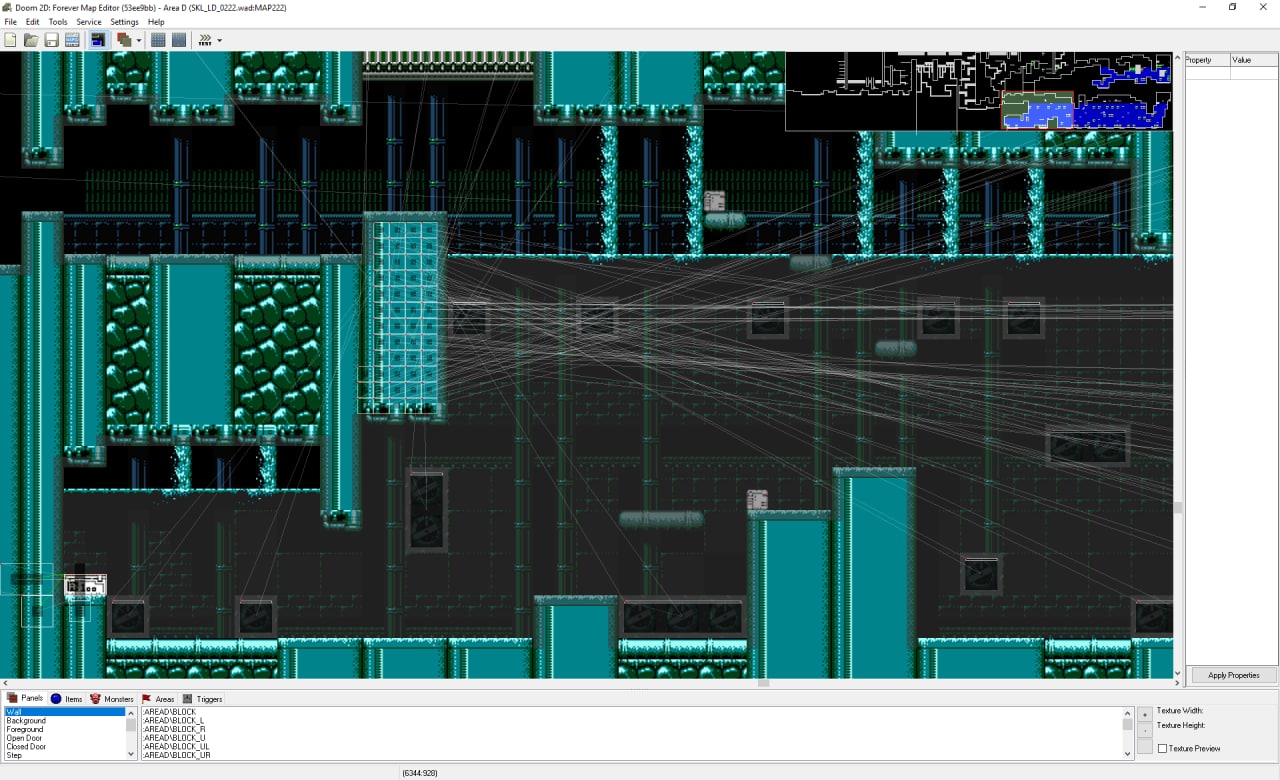Toggle the grid display icon
This screenshot has height=780, width=1280.
click(x=158, y=40)
